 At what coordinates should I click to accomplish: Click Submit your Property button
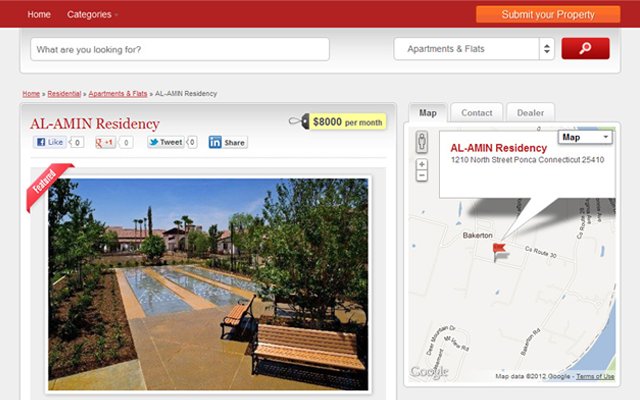548,14
